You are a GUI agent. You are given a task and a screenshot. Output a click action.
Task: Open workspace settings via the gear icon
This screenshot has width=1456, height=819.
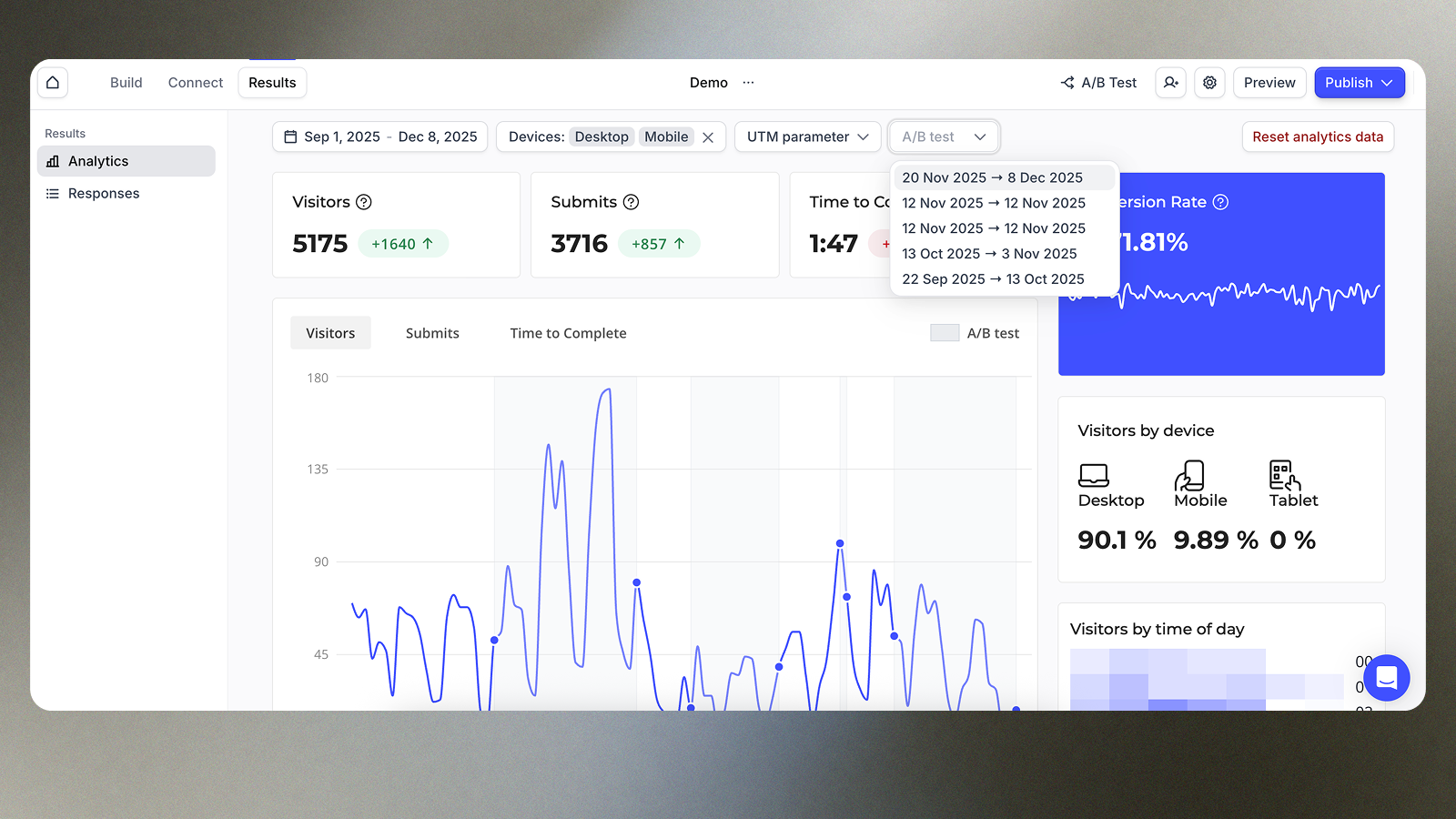coord(1209,82)
